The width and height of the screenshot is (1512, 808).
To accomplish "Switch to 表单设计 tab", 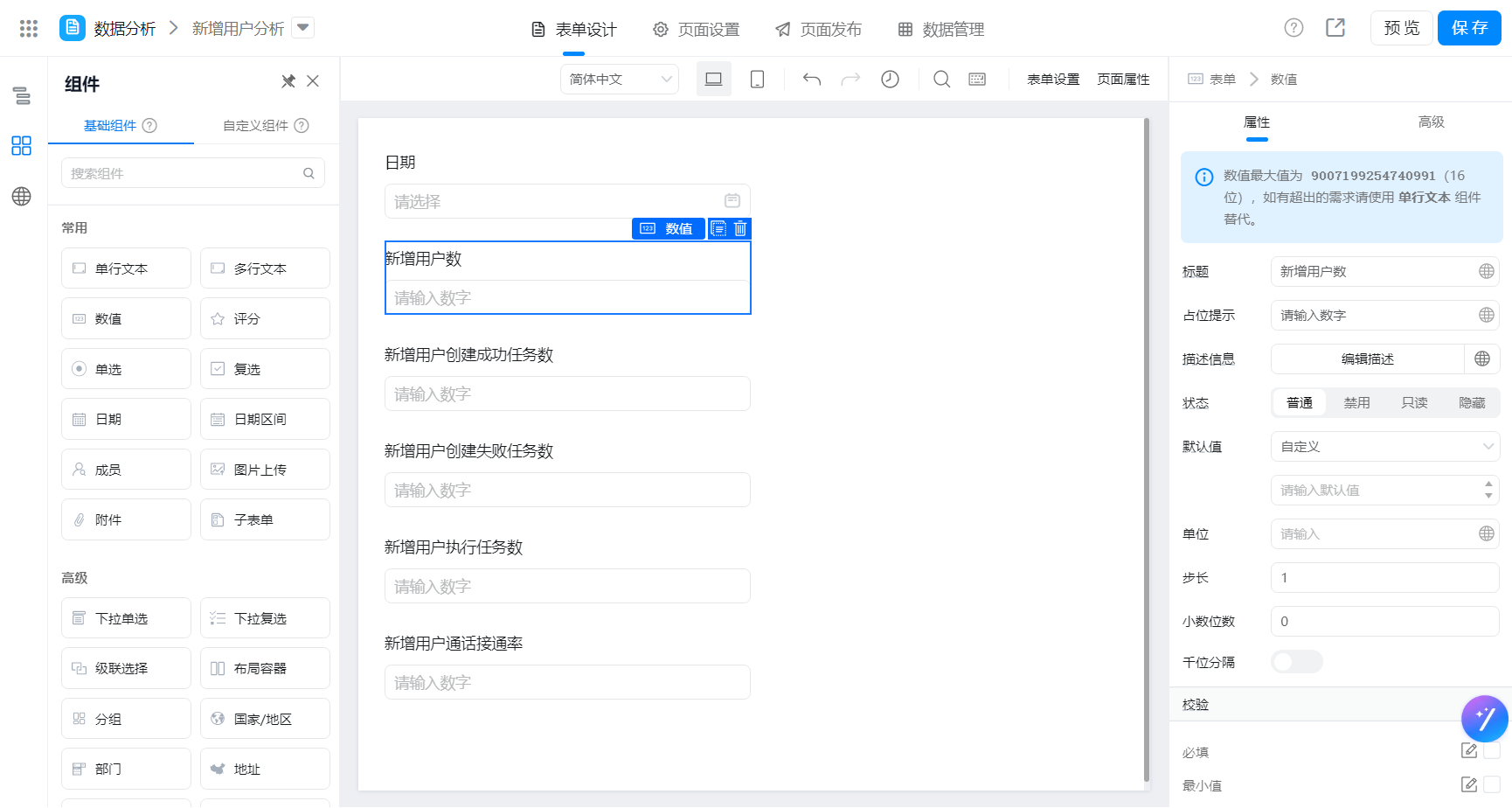I will tap(574, 29).
